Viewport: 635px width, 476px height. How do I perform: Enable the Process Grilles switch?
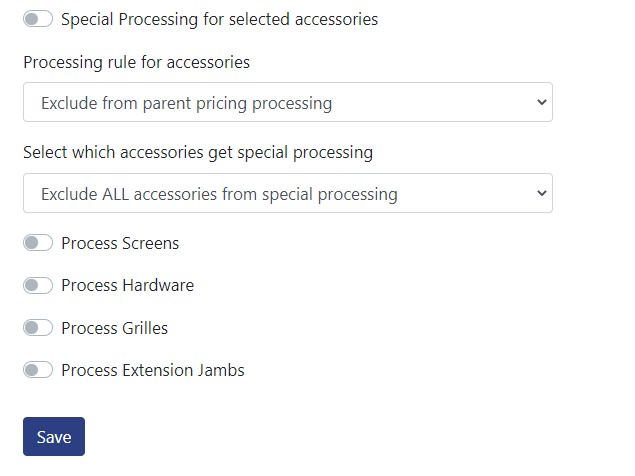(x=38, y=328)
